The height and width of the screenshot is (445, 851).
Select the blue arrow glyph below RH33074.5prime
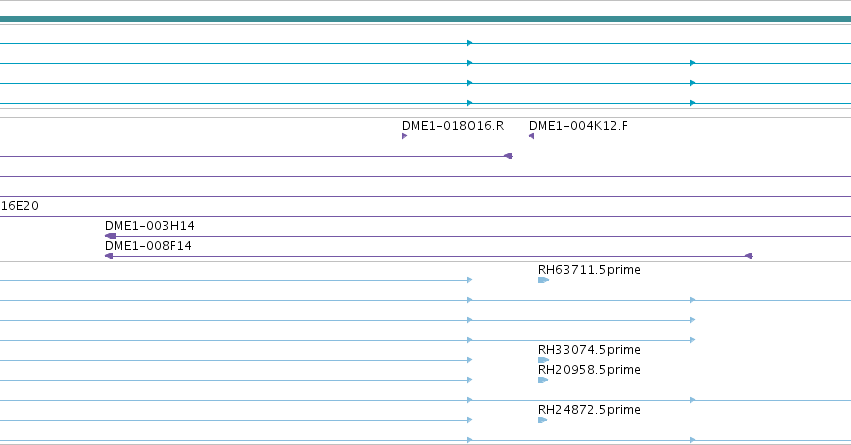(x=543, y=360)
